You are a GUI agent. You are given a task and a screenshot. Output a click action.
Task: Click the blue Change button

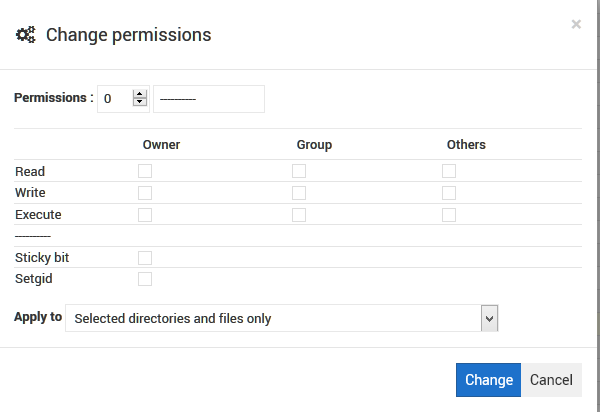point(488,380)
